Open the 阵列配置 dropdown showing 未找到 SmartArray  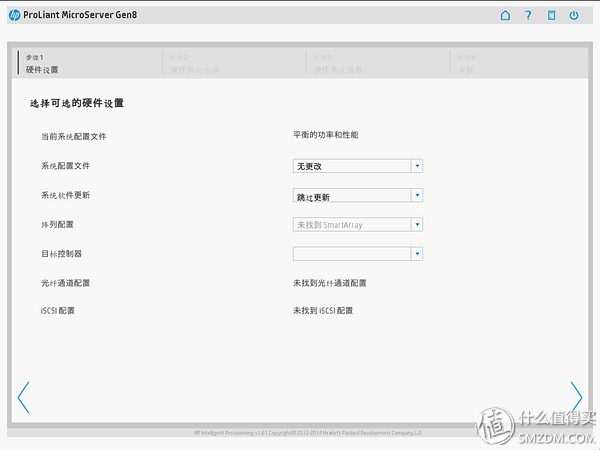tap(358, 225)
